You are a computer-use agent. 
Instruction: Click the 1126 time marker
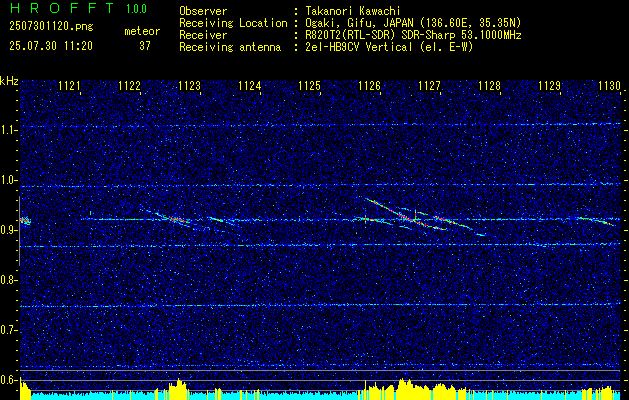tap(369, 85)
